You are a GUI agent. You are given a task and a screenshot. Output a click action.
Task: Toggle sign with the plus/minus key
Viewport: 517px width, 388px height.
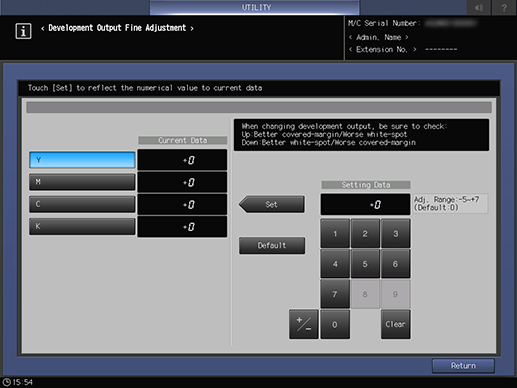pyautogui.click(x=304, y=324)
